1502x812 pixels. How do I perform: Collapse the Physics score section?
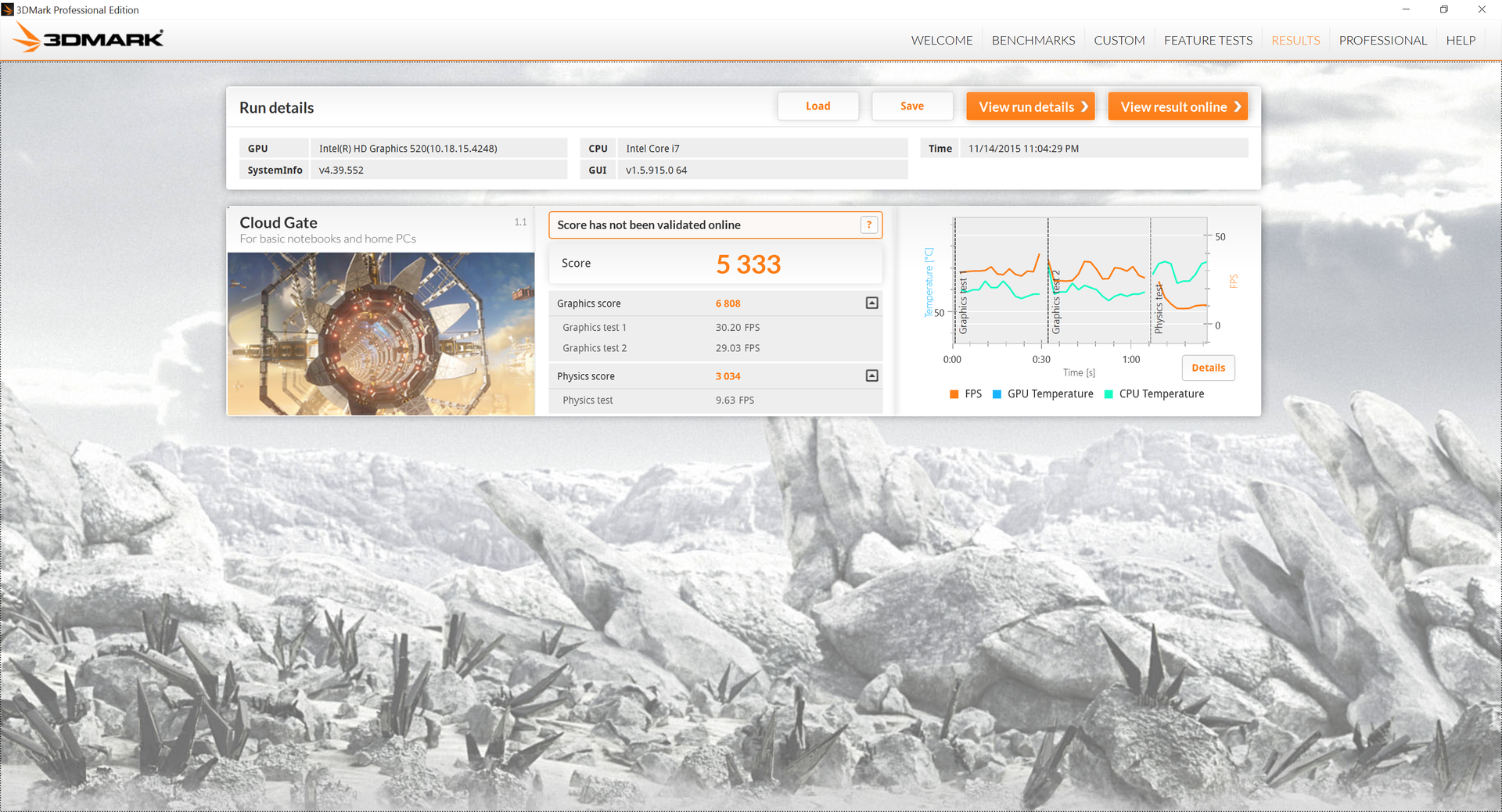coord(871,376)
